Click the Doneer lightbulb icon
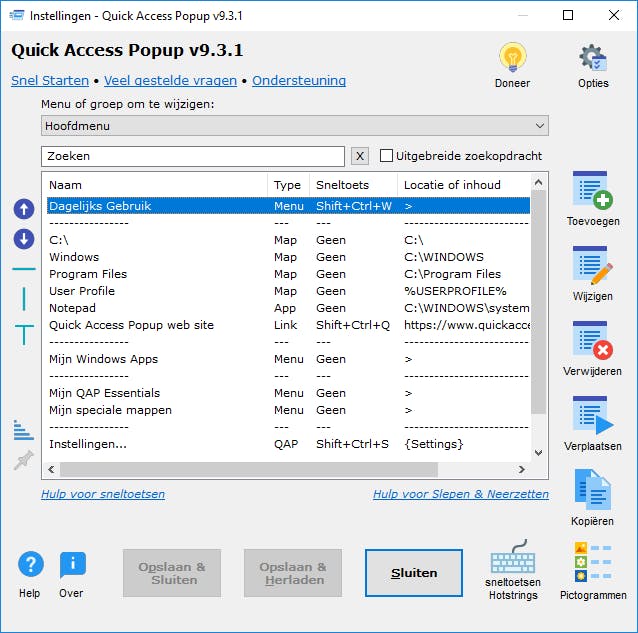Image resolution: width=638 pixels, height=633 pixels. pos(513,58)
